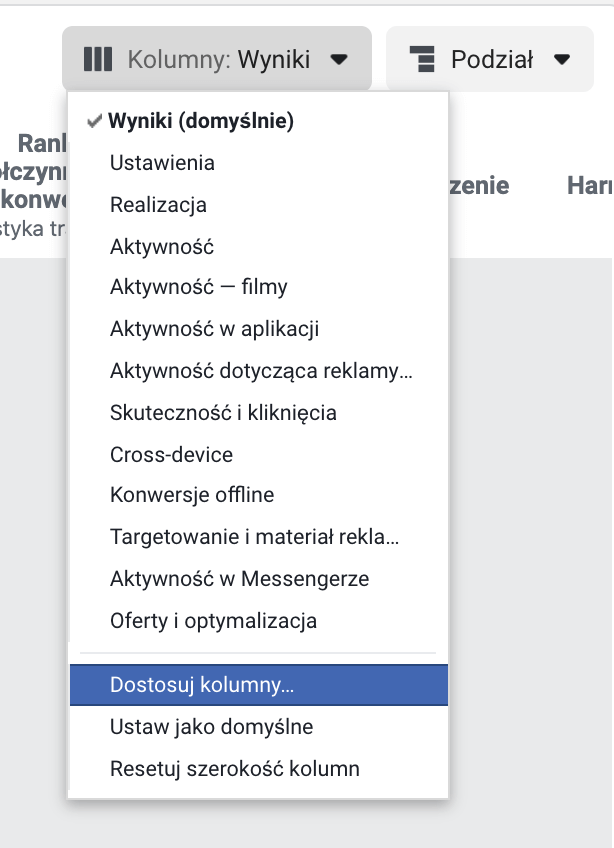Select Aktywność dotycząca reklamy… entry
The height and width of the screenshot is (848, 614).
(261, 371)
